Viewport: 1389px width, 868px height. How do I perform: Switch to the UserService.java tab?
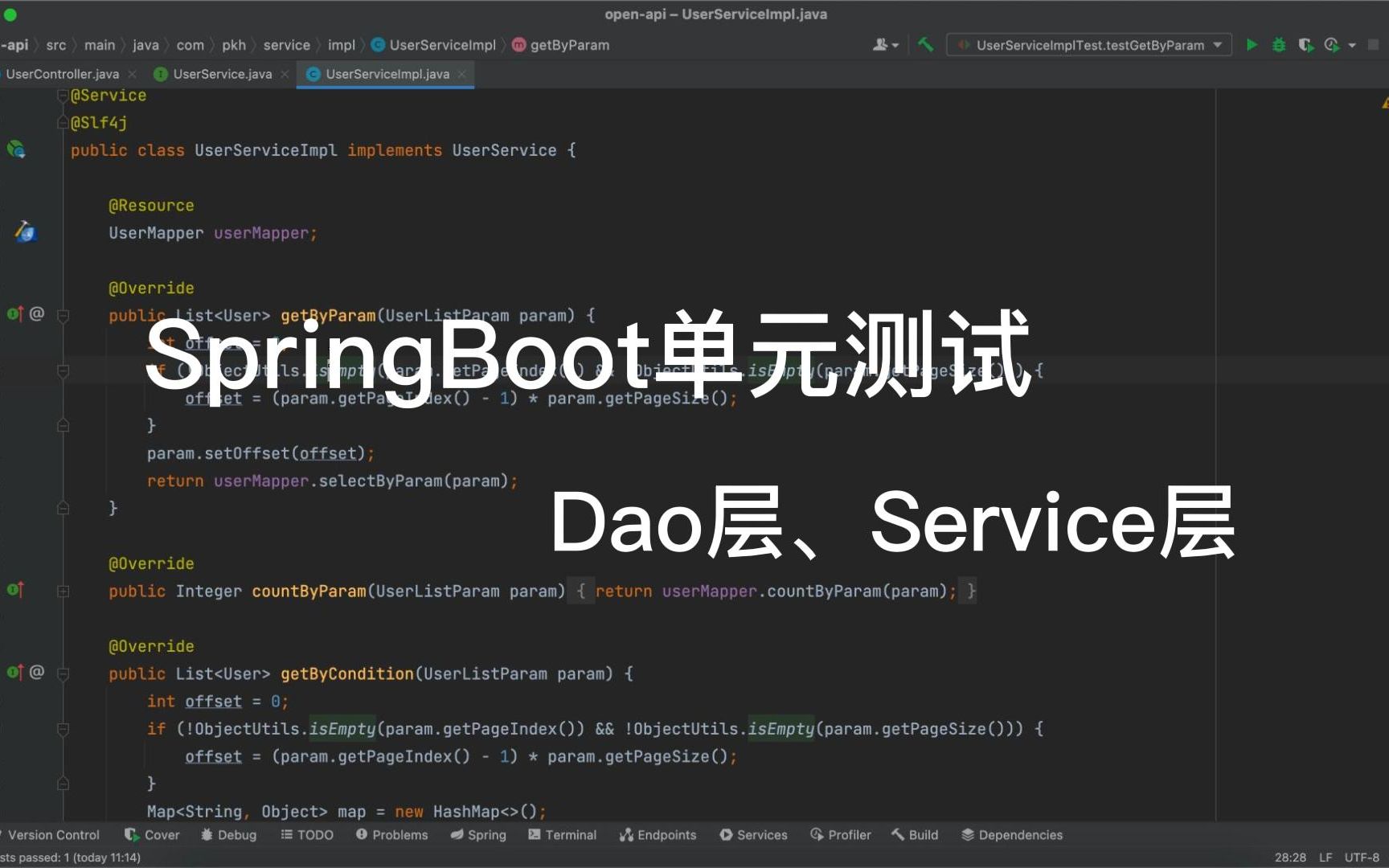[x=223, y=74]
